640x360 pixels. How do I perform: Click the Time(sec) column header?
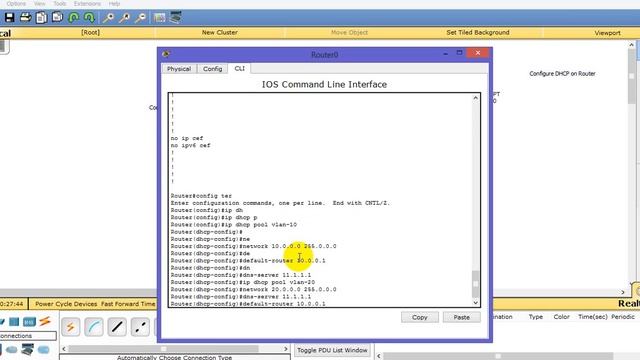[x=593, y=317]
